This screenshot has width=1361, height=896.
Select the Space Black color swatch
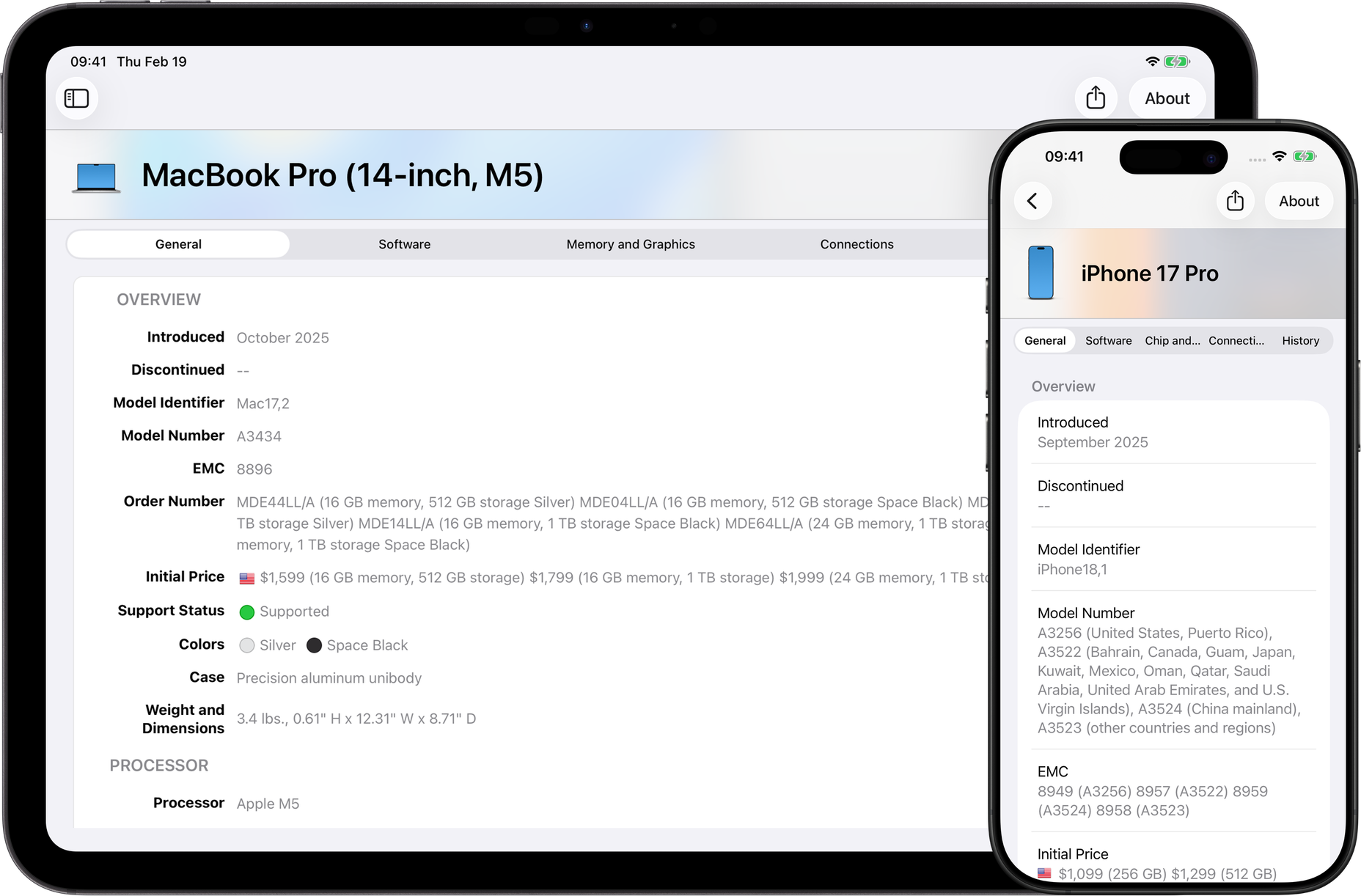coord(314,645)
